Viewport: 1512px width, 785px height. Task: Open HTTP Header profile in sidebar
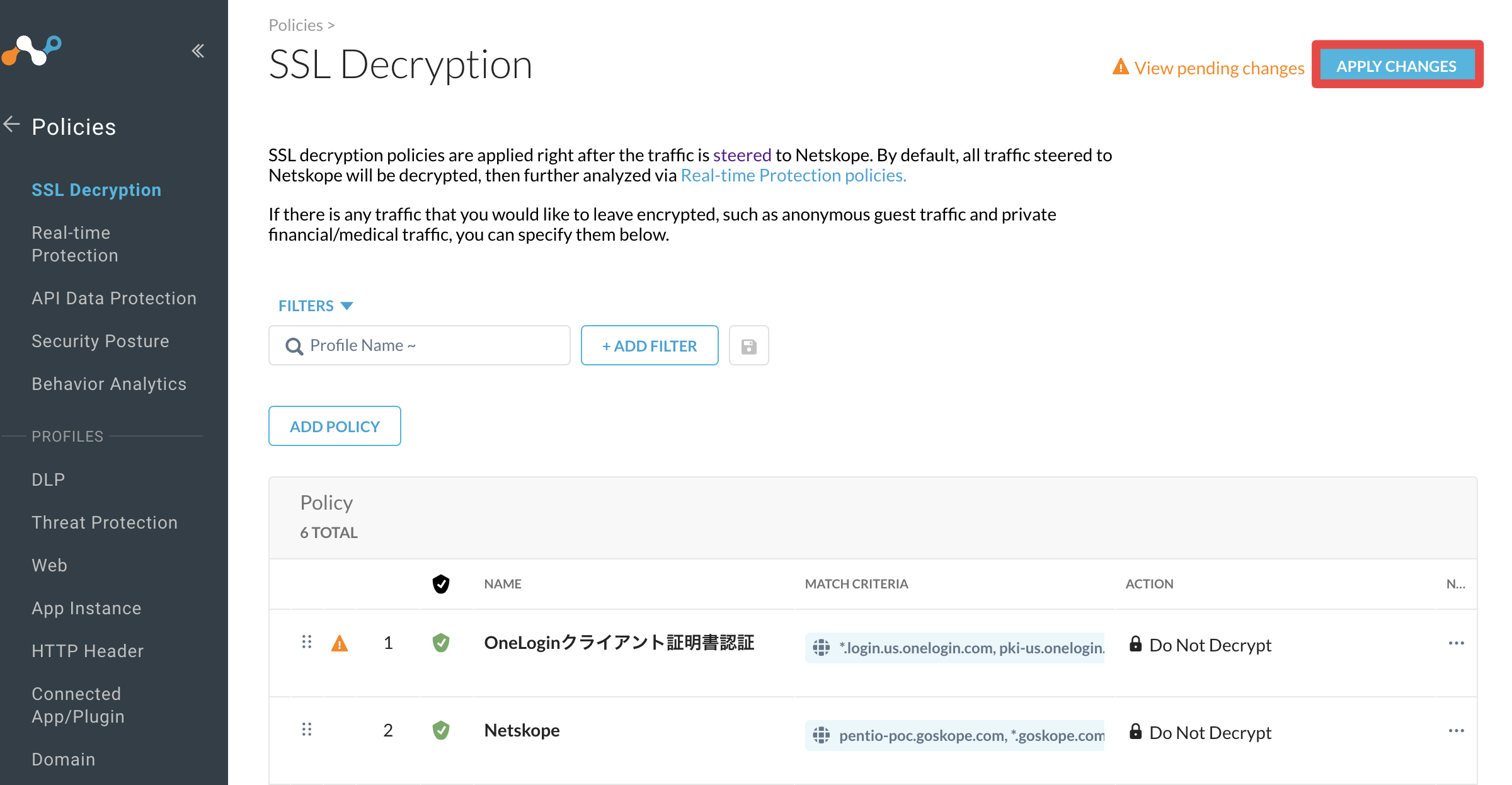coord(88,651)
